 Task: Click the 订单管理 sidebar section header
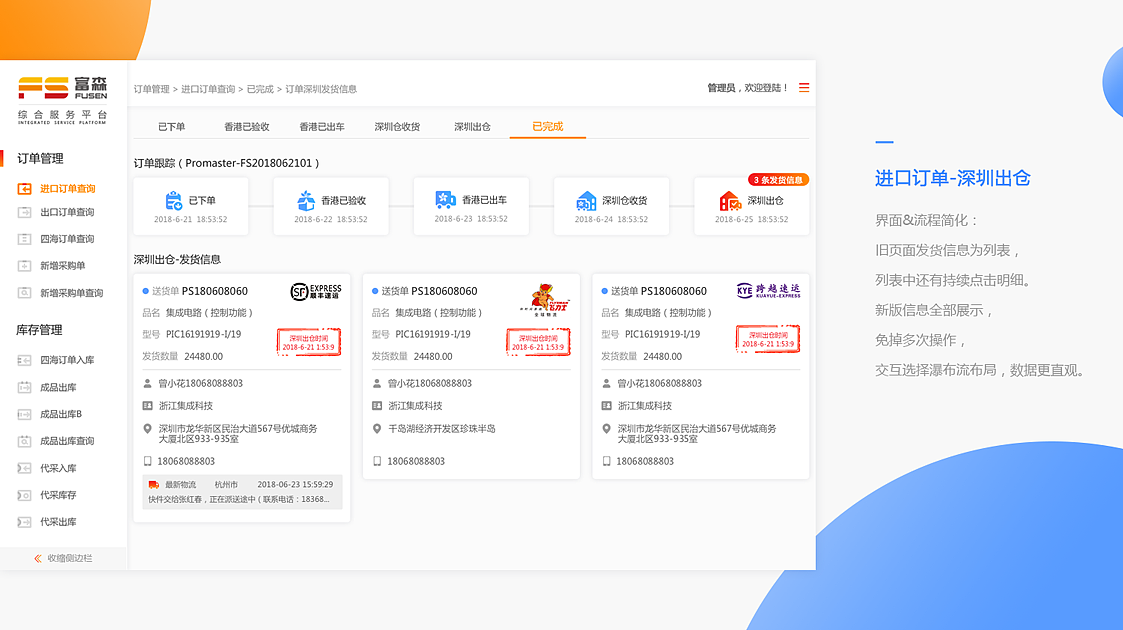(40, 158)
